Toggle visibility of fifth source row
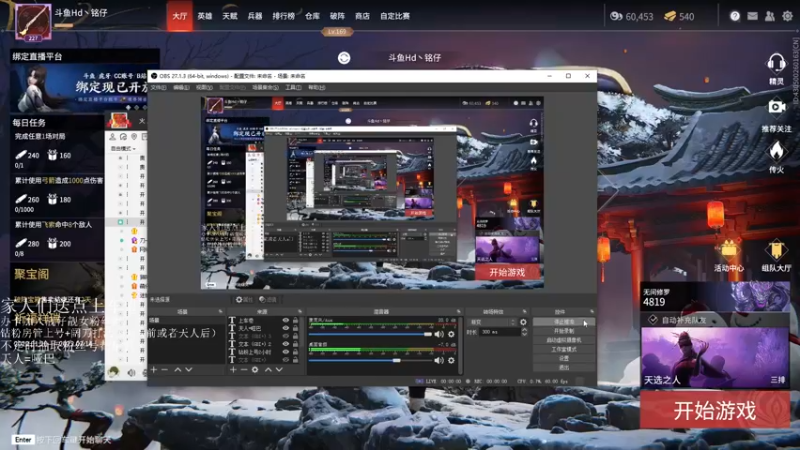The width and height of the screenshot is (800, 450). 286,352
